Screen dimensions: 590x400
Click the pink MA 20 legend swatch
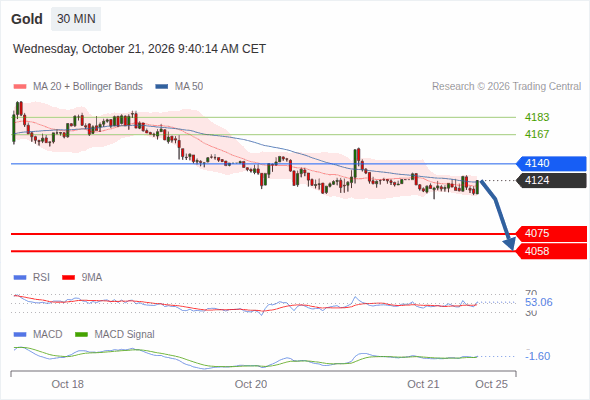coord(20,87)
